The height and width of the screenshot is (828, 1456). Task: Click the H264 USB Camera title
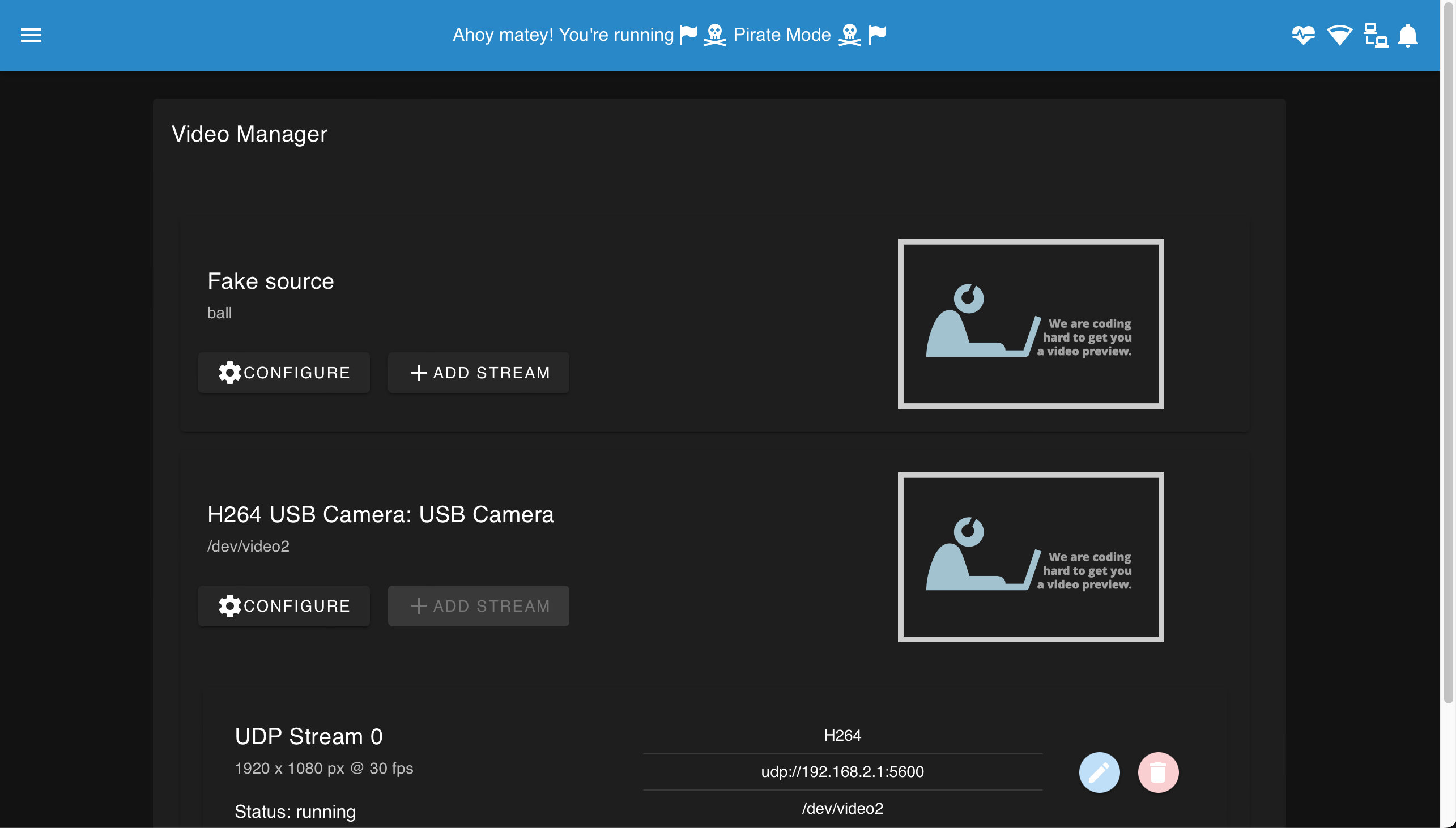point(381,514)
